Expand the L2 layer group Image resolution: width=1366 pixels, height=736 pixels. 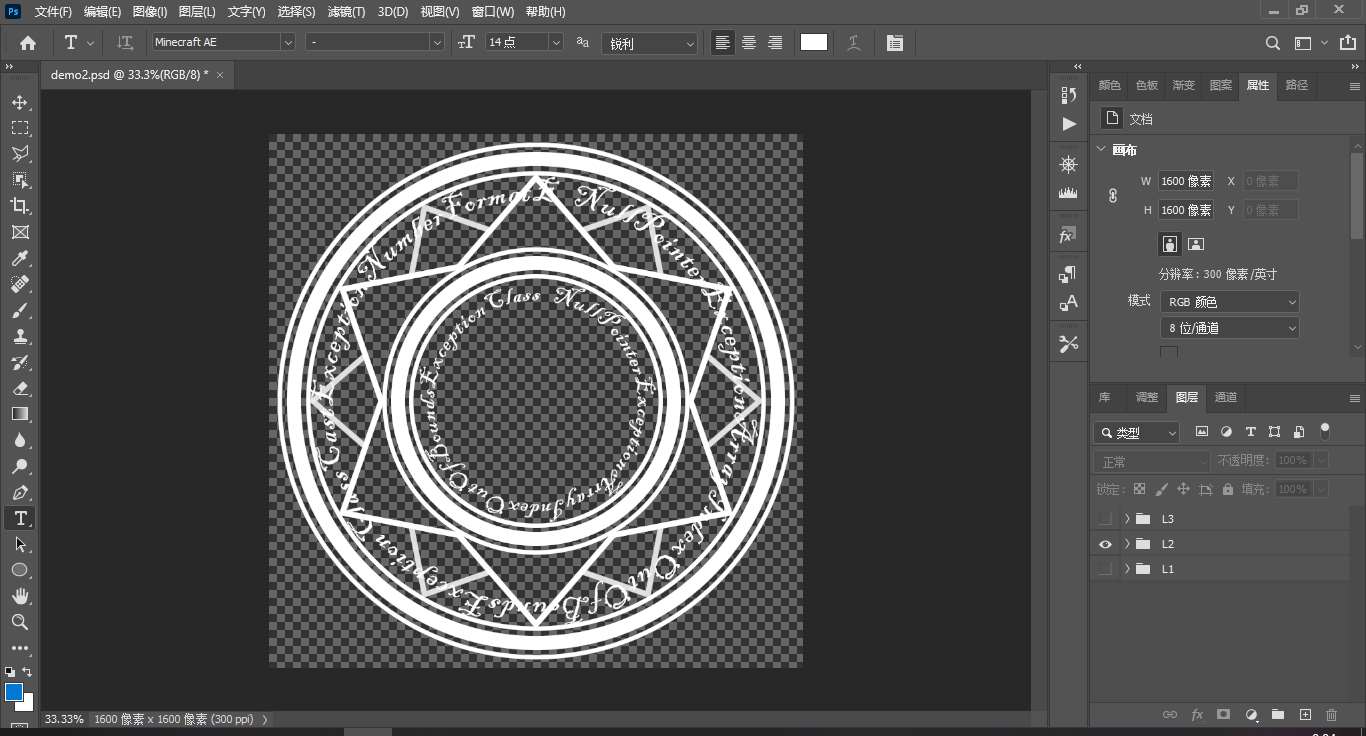coord(1127,544)
